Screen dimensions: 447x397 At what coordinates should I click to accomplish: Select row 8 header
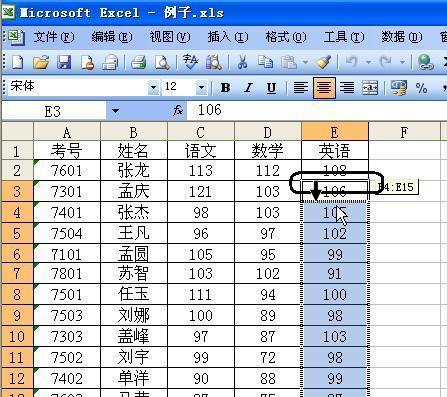(x=17, y=294)
